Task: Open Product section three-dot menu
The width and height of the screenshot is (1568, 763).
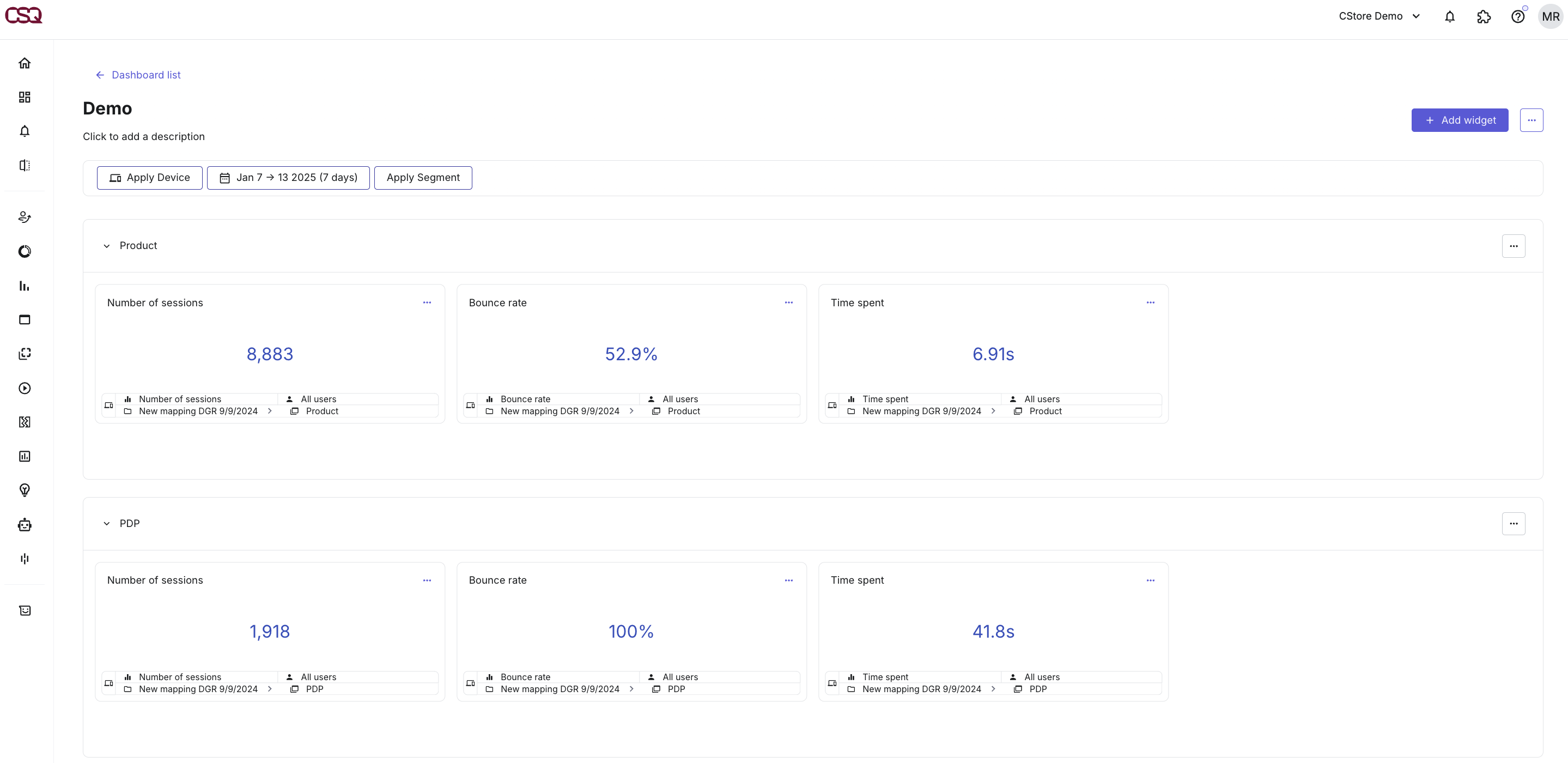Action: coord(1513,246)
